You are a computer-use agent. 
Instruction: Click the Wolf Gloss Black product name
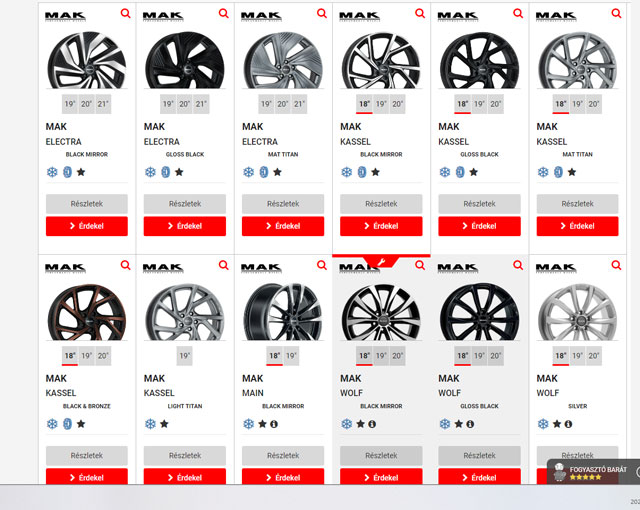coord(449,393)
